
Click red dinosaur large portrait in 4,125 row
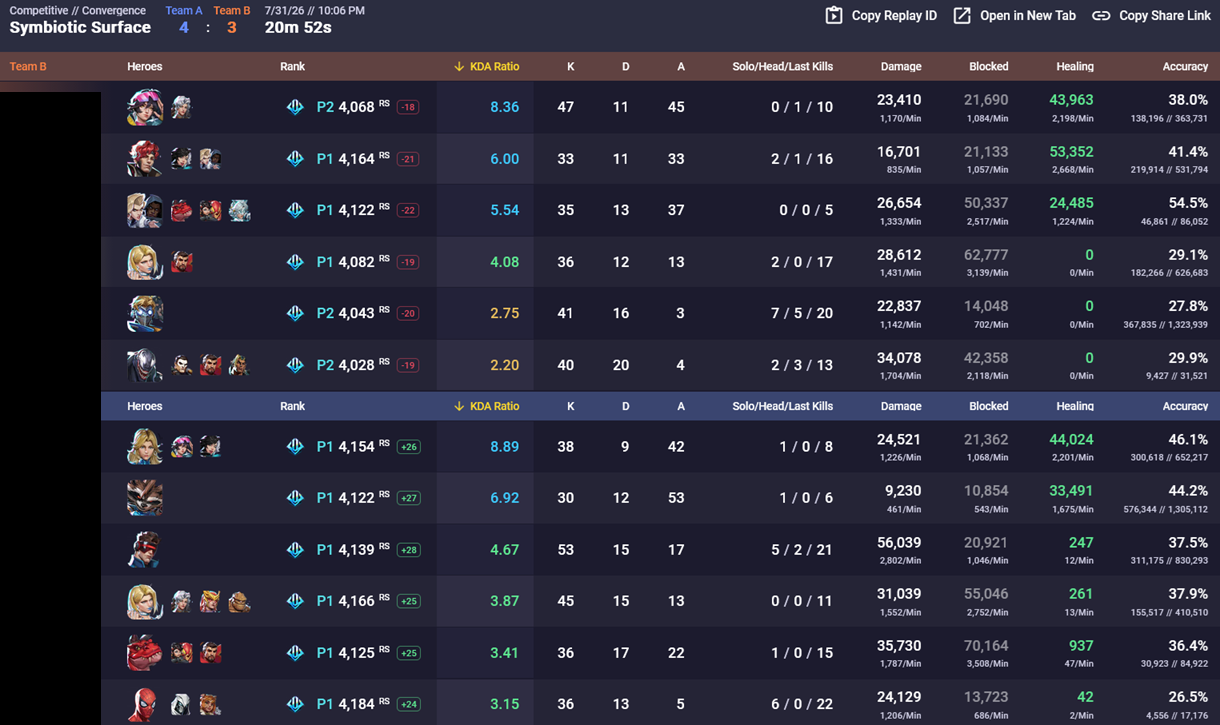click(x=145, y=653)
